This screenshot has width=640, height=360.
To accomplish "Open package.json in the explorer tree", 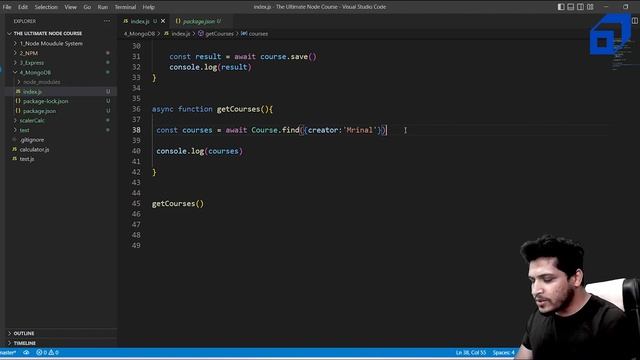I will 39,111.
